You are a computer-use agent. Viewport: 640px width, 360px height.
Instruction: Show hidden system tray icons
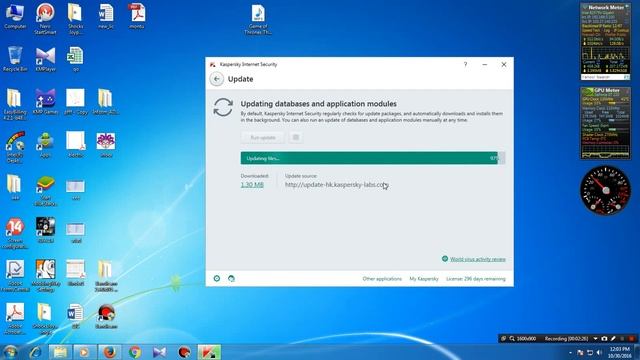click(570, 353)
